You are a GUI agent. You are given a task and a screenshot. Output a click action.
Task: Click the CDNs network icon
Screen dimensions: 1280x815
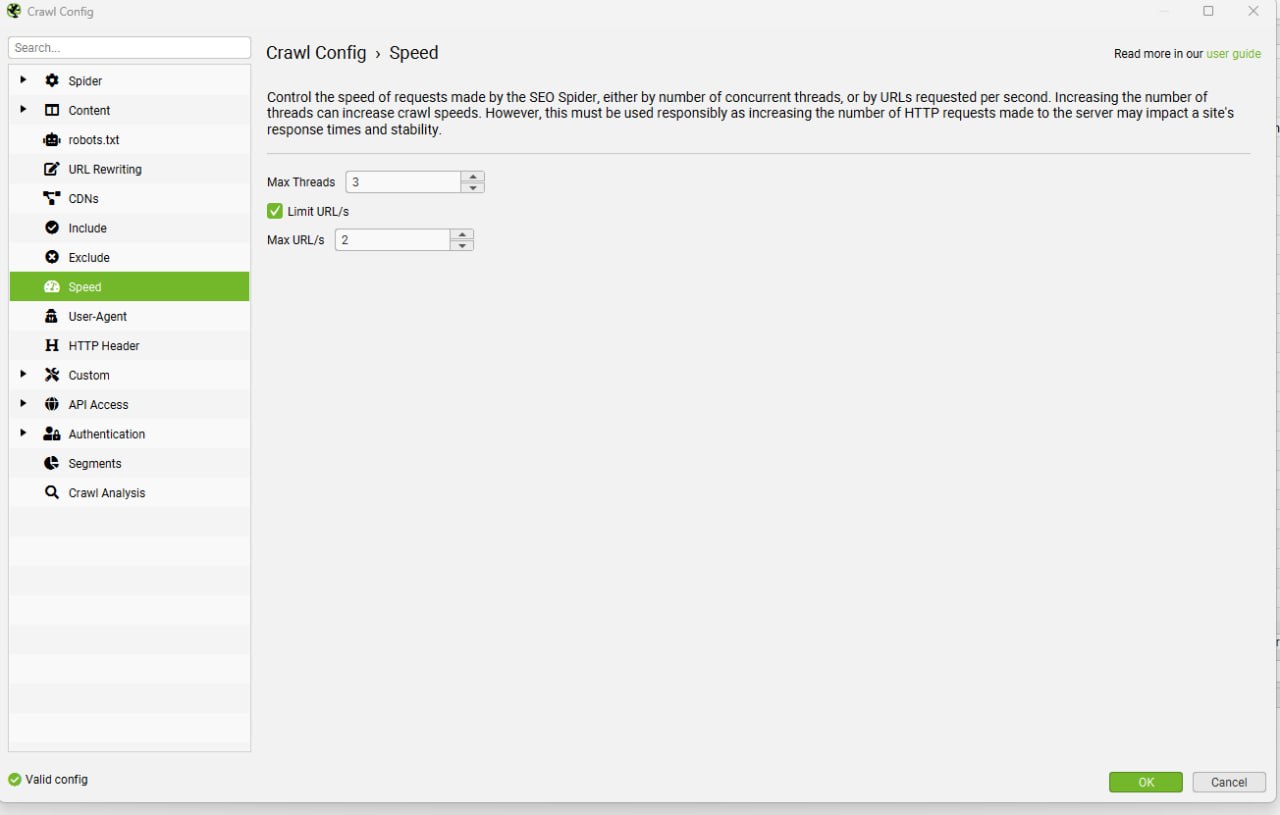52,198
